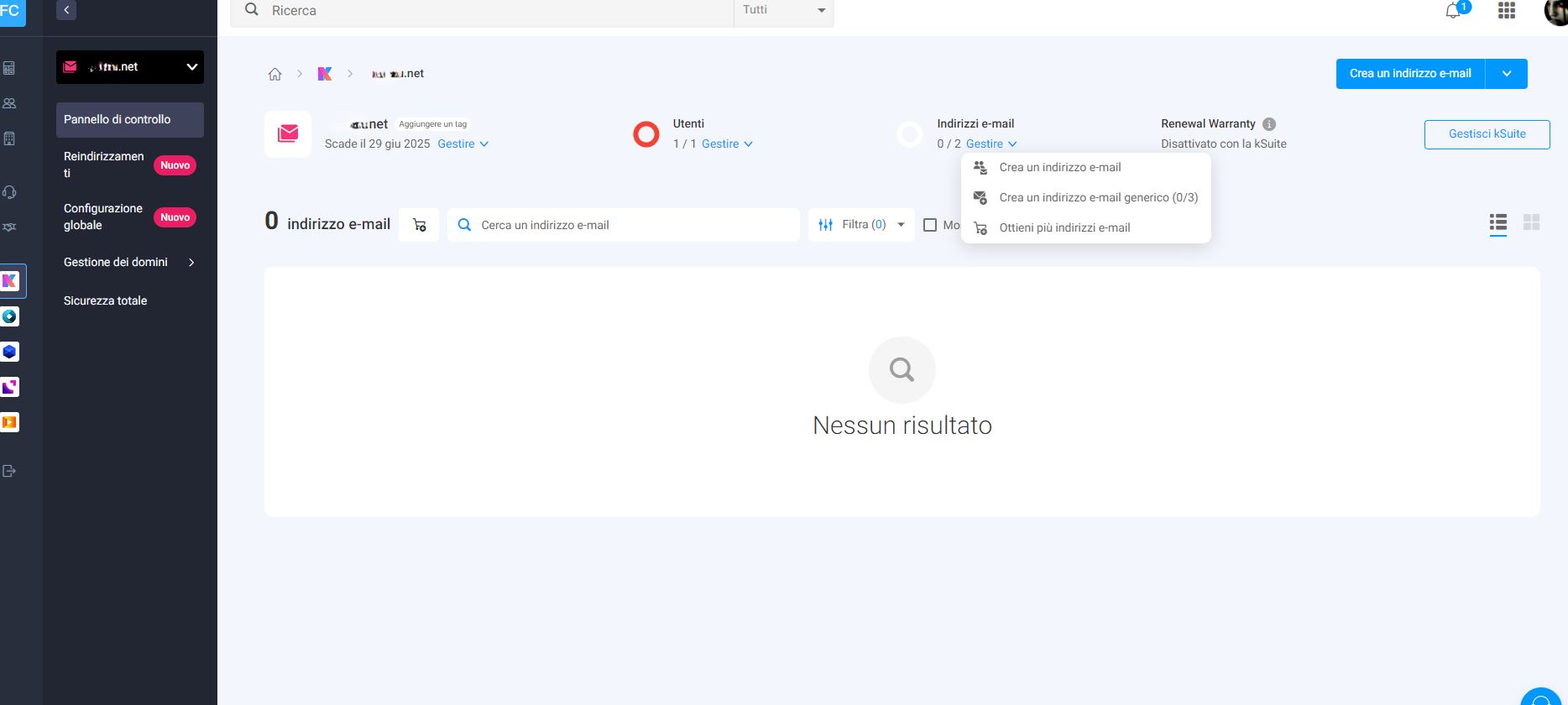Open the blue cube app icon in left rail
1568x705 pixels.
(10, 352)
